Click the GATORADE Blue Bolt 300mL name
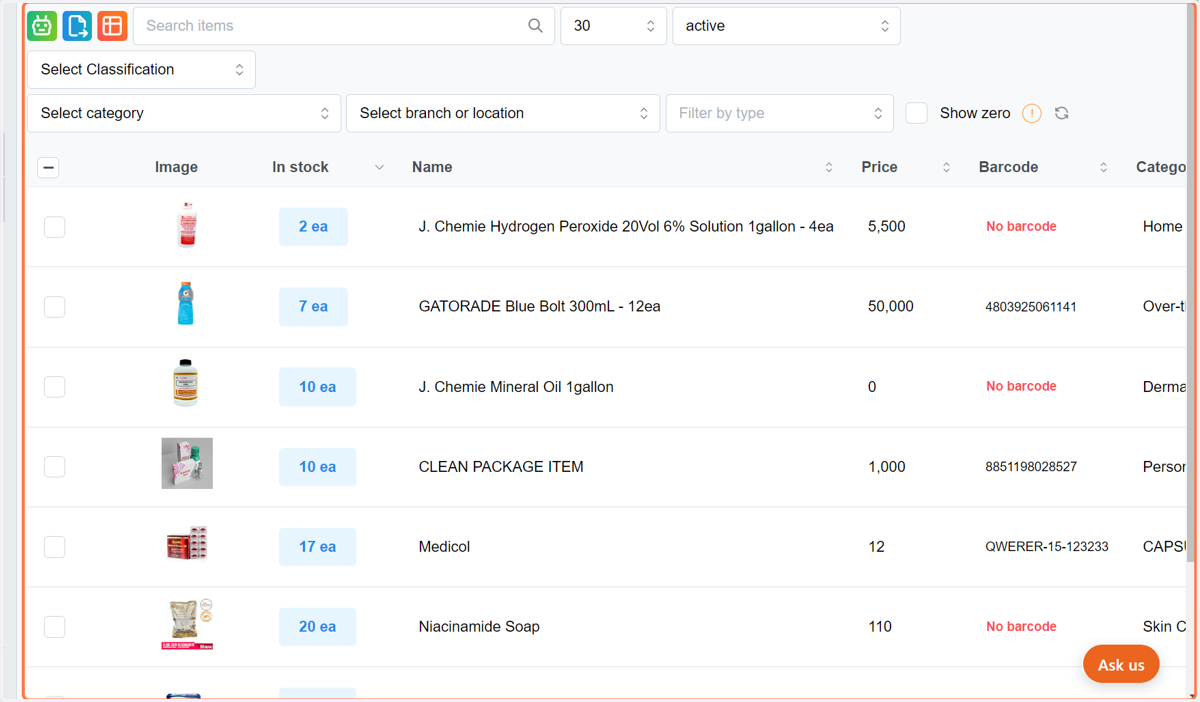 [539, 307]
